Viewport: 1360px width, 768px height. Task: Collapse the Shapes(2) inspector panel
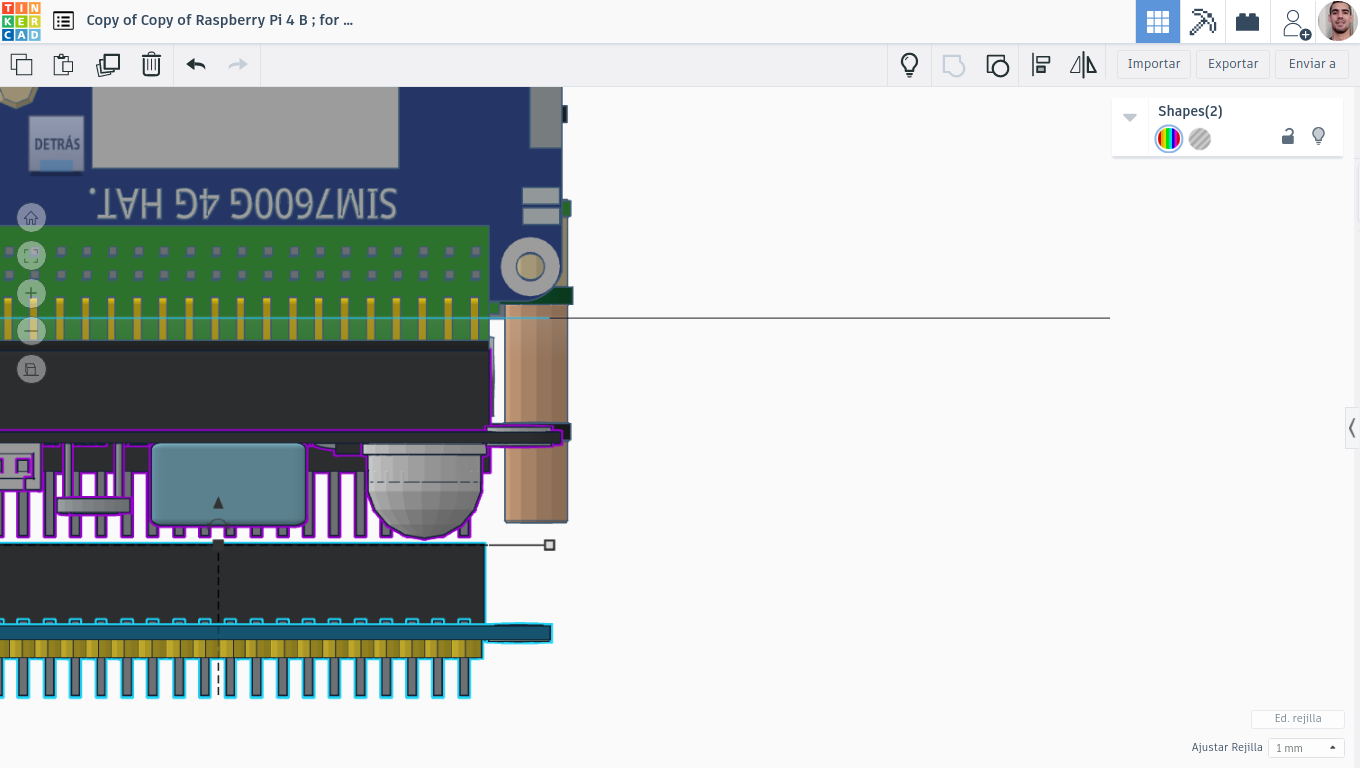click(1130, 117)
